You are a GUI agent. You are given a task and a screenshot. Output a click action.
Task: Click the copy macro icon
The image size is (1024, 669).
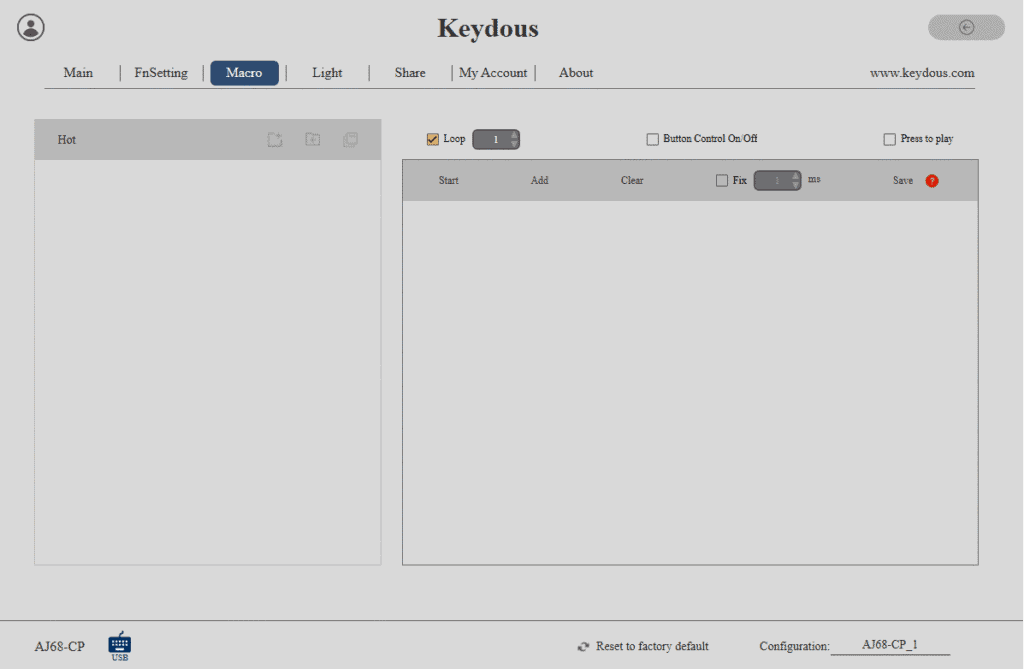(x=351, y=139)
